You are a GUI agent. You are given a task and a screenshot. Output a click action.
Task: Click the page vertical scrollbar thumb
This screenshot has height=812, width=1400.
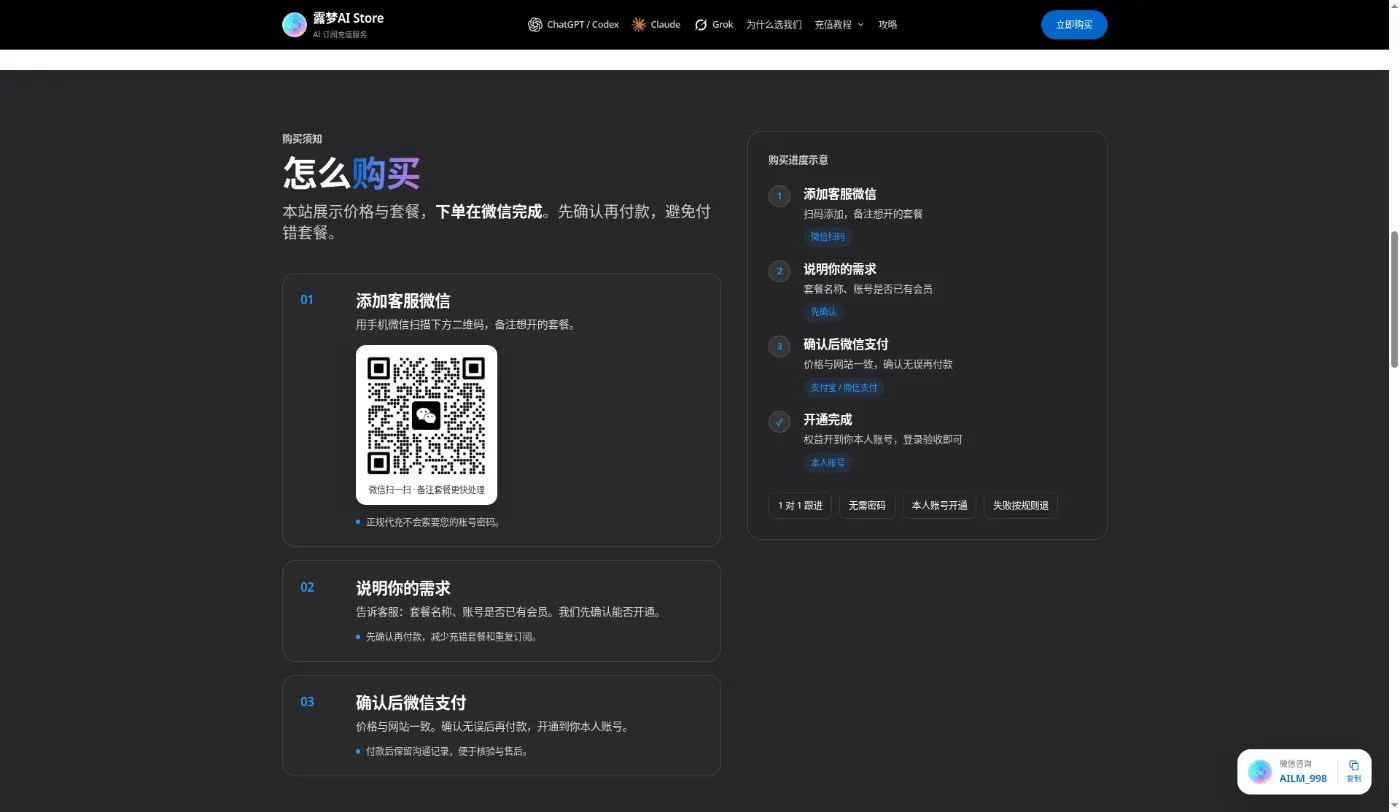[1393, 298]
